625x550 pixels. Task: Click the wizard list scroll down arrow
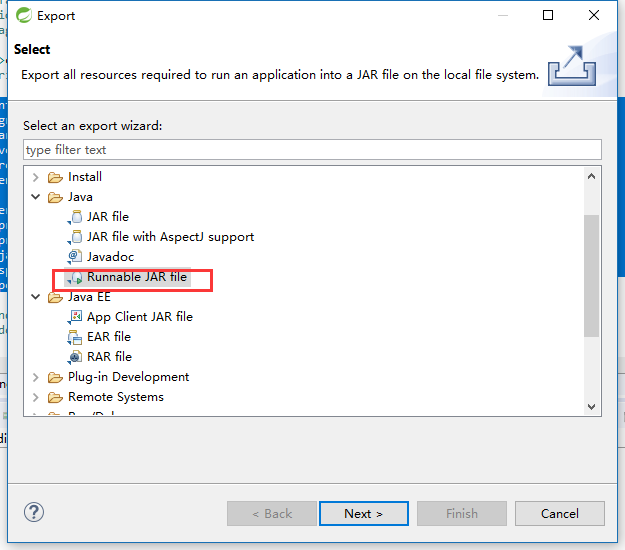point(592,407)
